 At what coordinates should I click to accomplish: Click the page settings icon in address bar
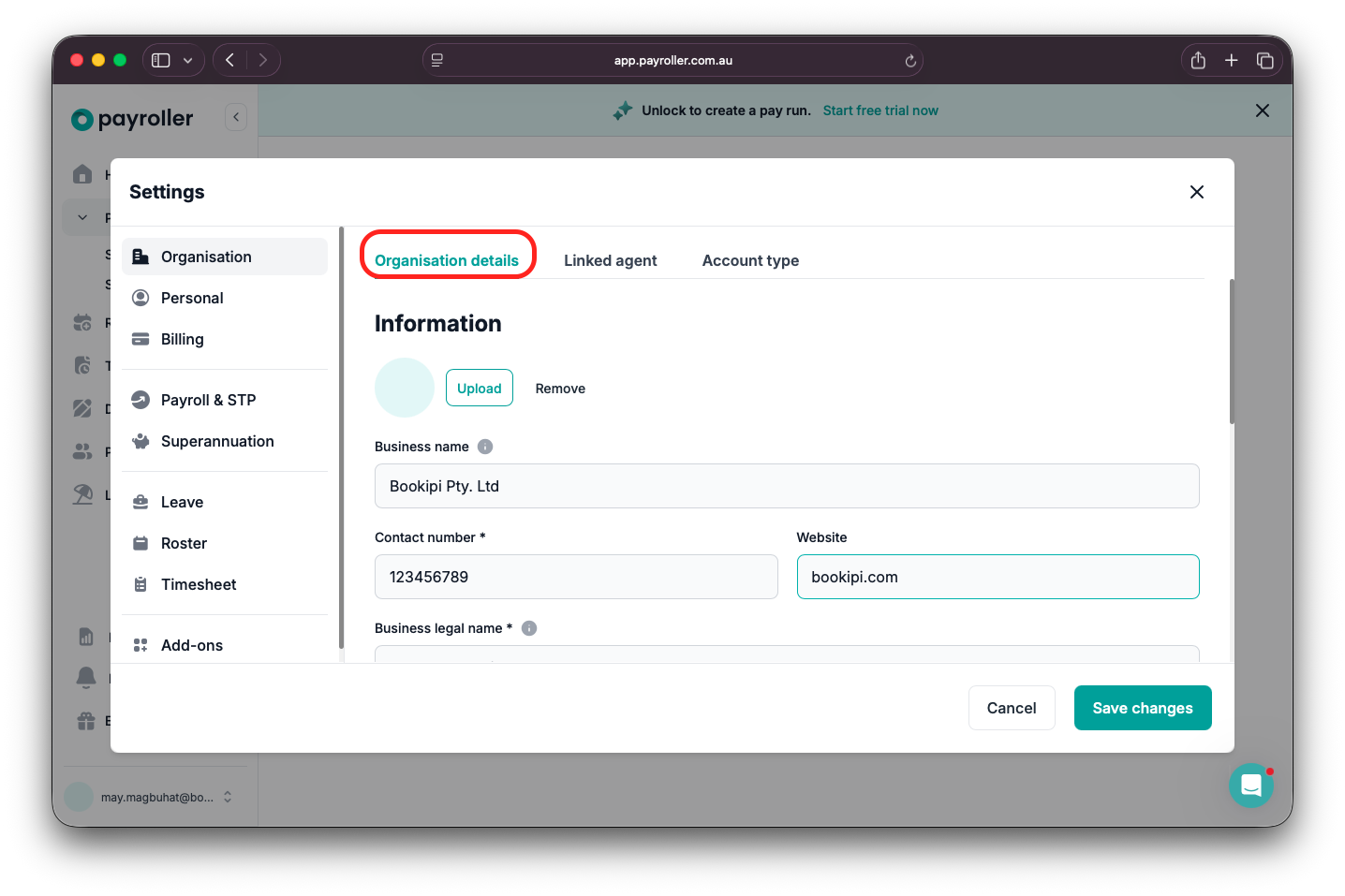tap(437, 60)
